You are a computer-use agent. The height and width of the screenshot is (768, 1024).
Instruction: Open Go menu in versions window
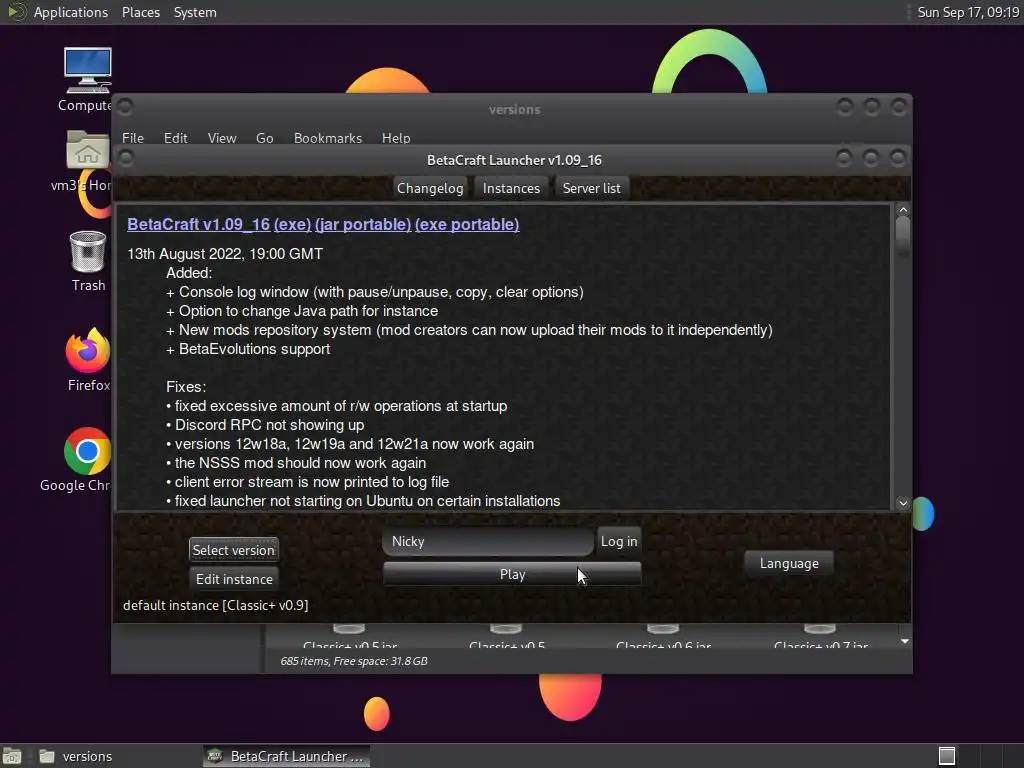click(x=264, y=138)
